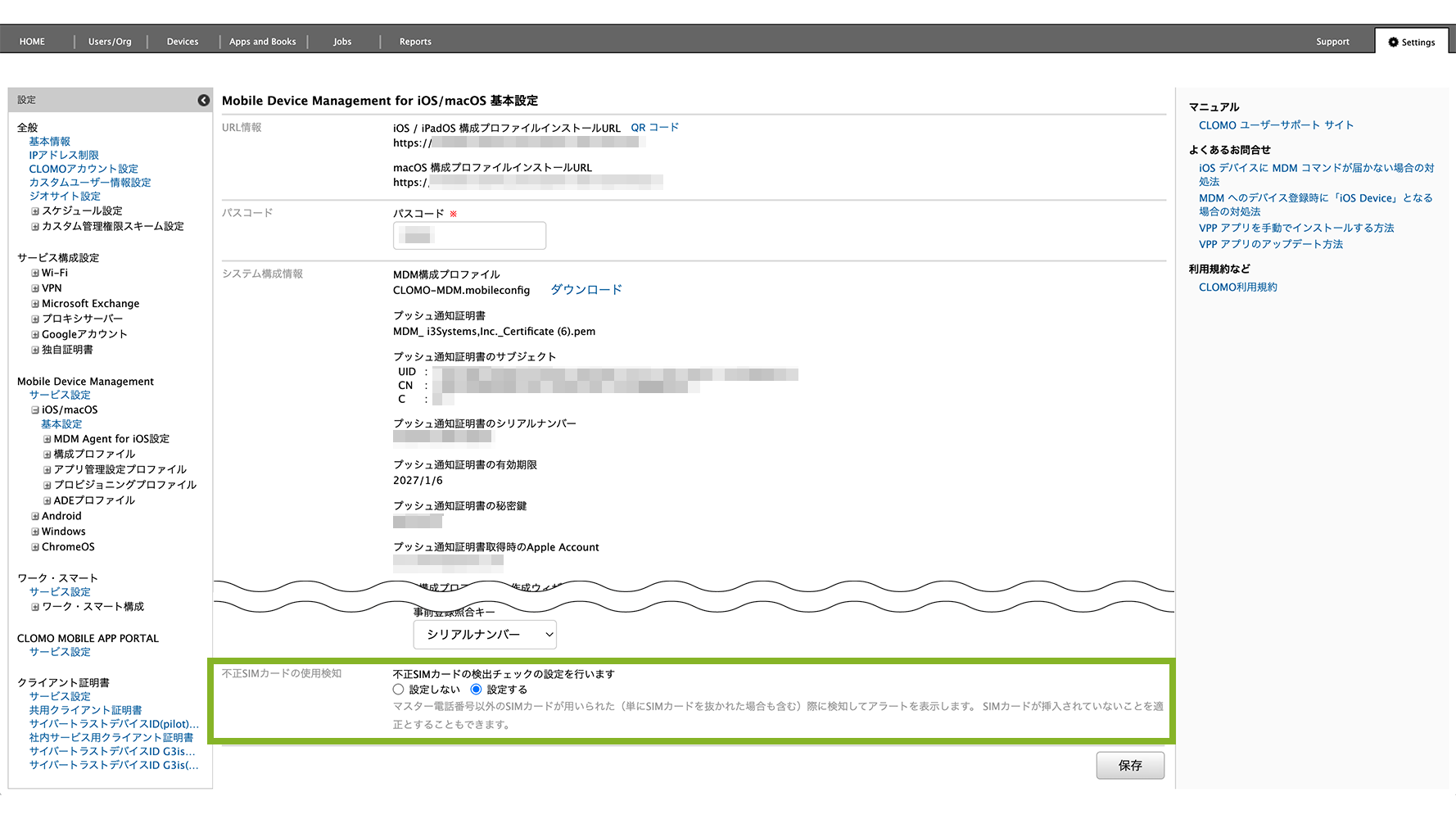The image size is (1456, 819).
Task: Click the パスコード input field
Action: point(469,236)
